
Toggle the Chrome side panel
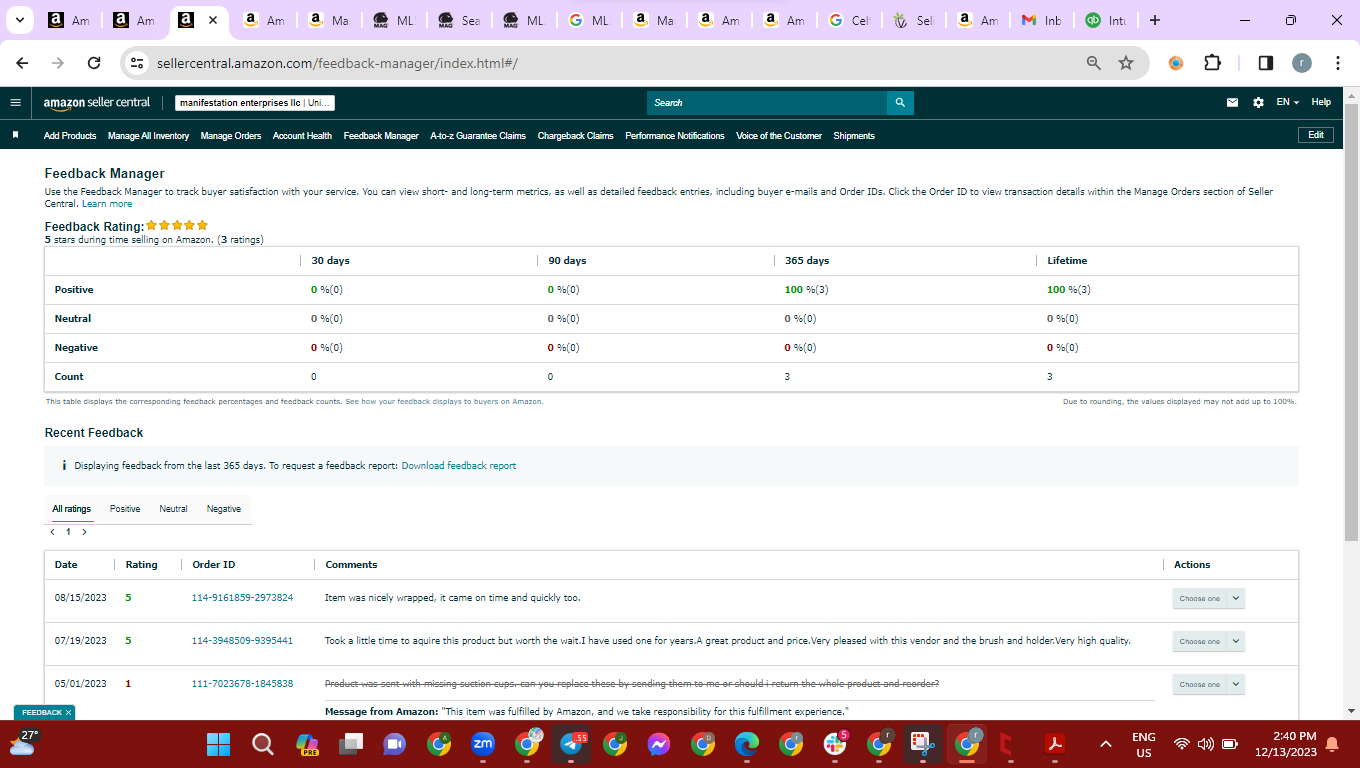point(1265,63)
